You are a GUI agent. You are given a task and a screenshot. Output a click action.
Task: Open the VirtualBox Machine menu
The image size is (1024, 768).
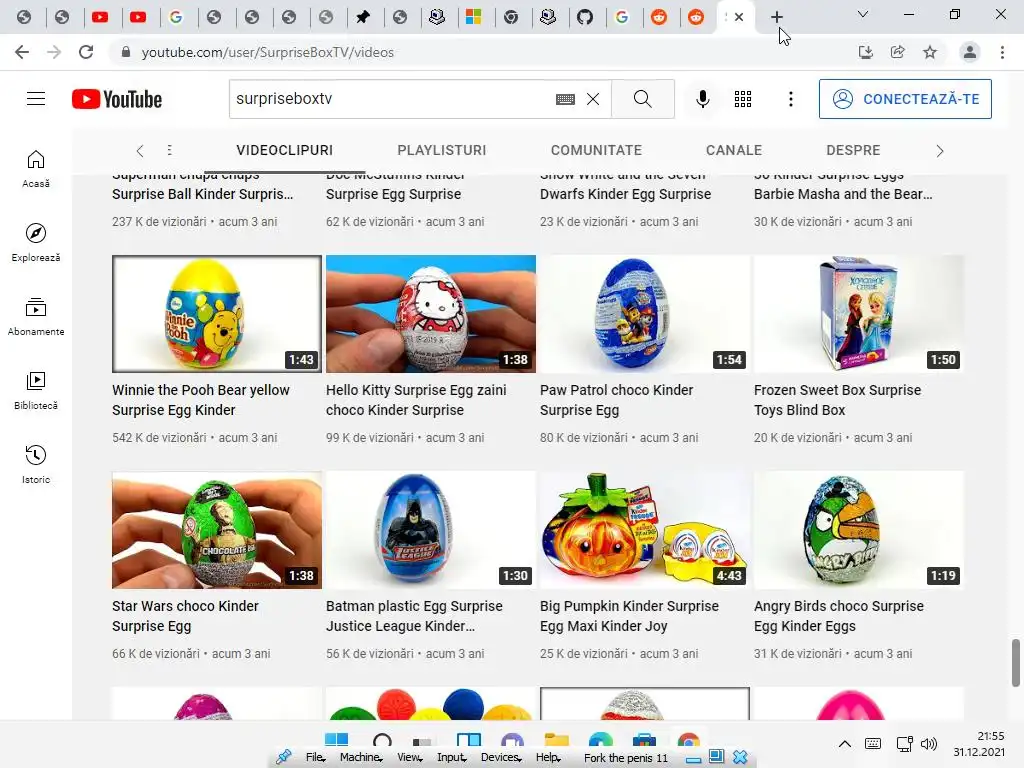point(361,758)
